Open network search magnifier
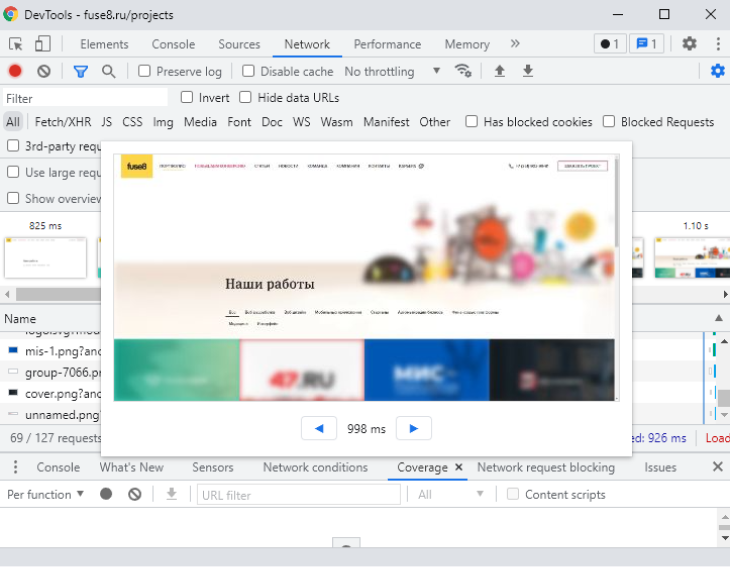 click(108, 71)
